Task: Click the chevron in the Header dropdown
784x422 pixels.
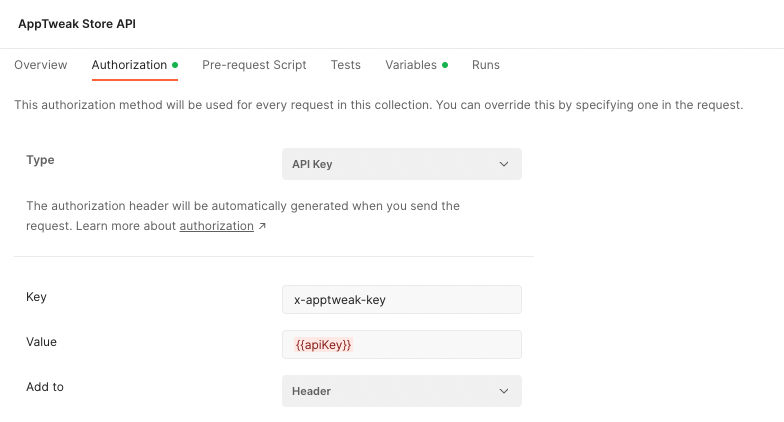Action: coord(504,391)
